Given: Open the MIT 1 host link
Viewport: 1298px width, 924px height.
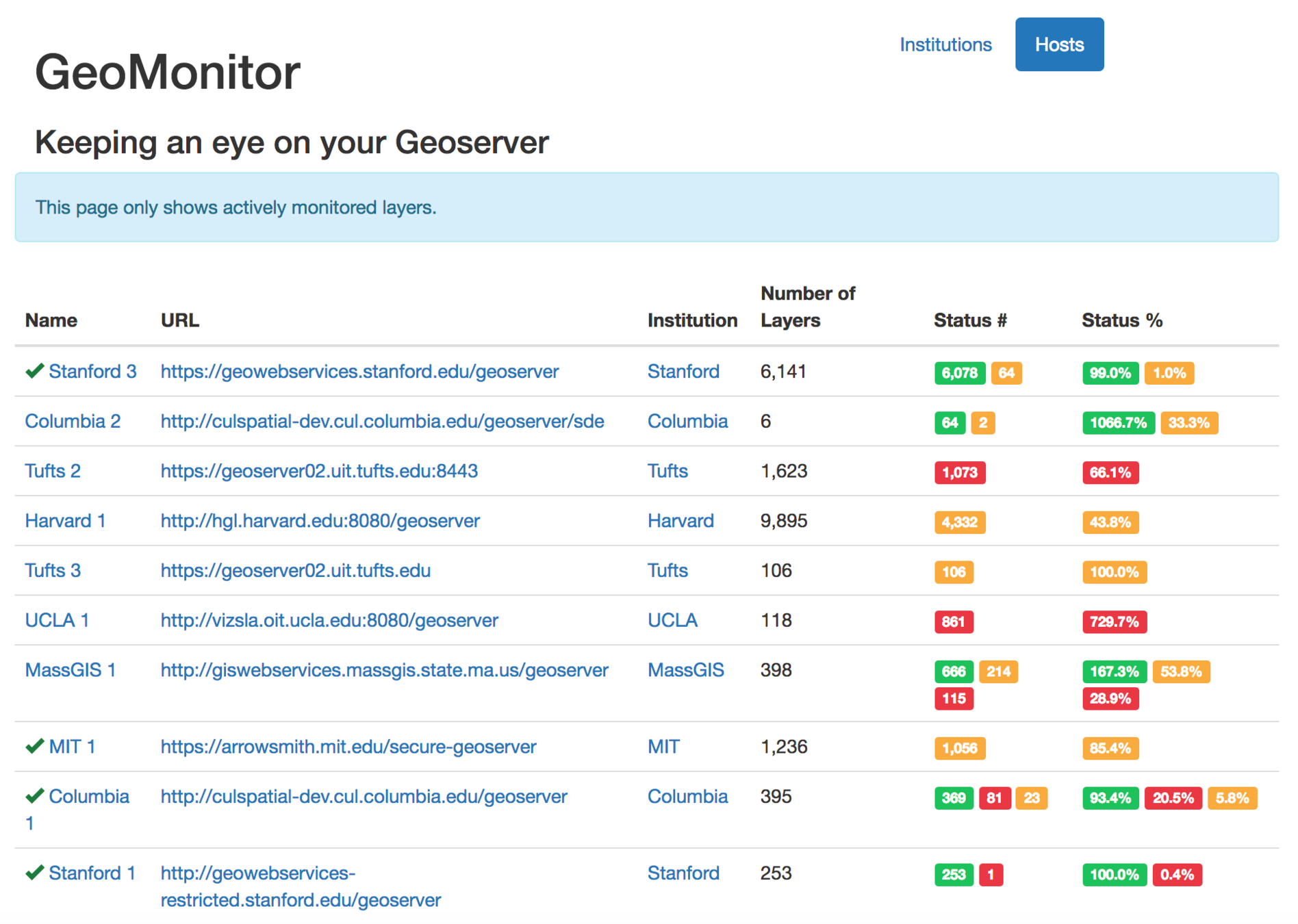Looking at the screenshot, I should click(72, 747).
